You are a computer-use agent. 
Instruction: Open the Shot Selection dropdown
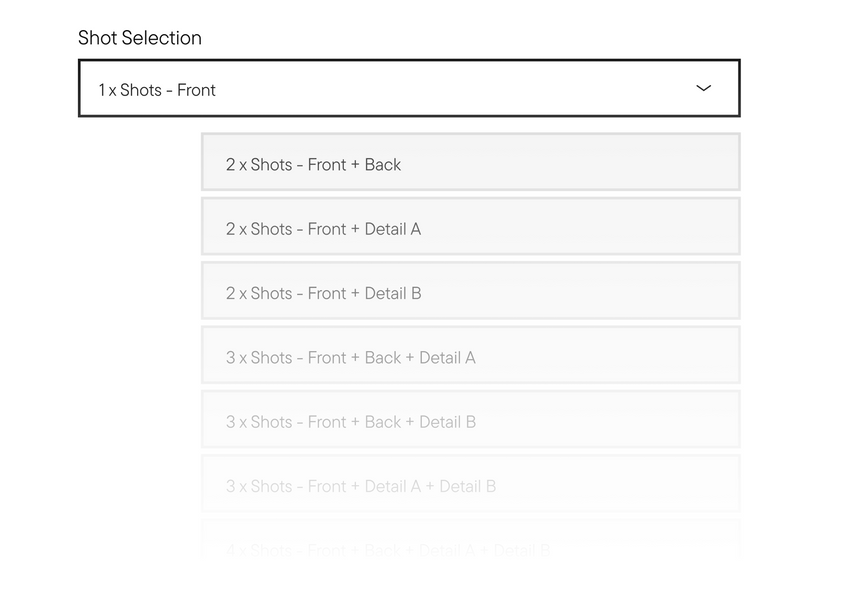coord(409,88)
